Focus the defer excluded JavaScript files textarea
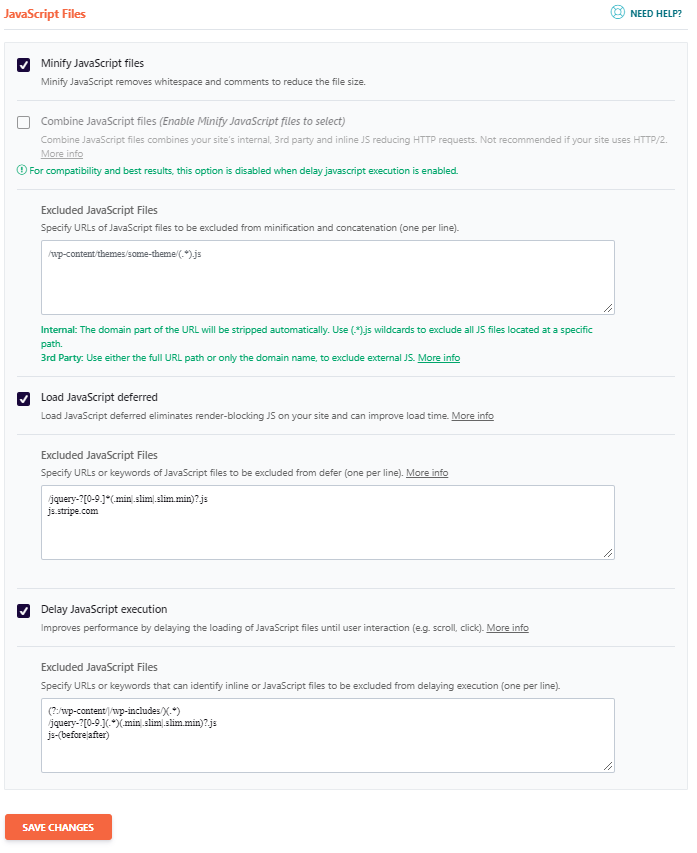Screen dimensions: 697x853 pos(328,522)
